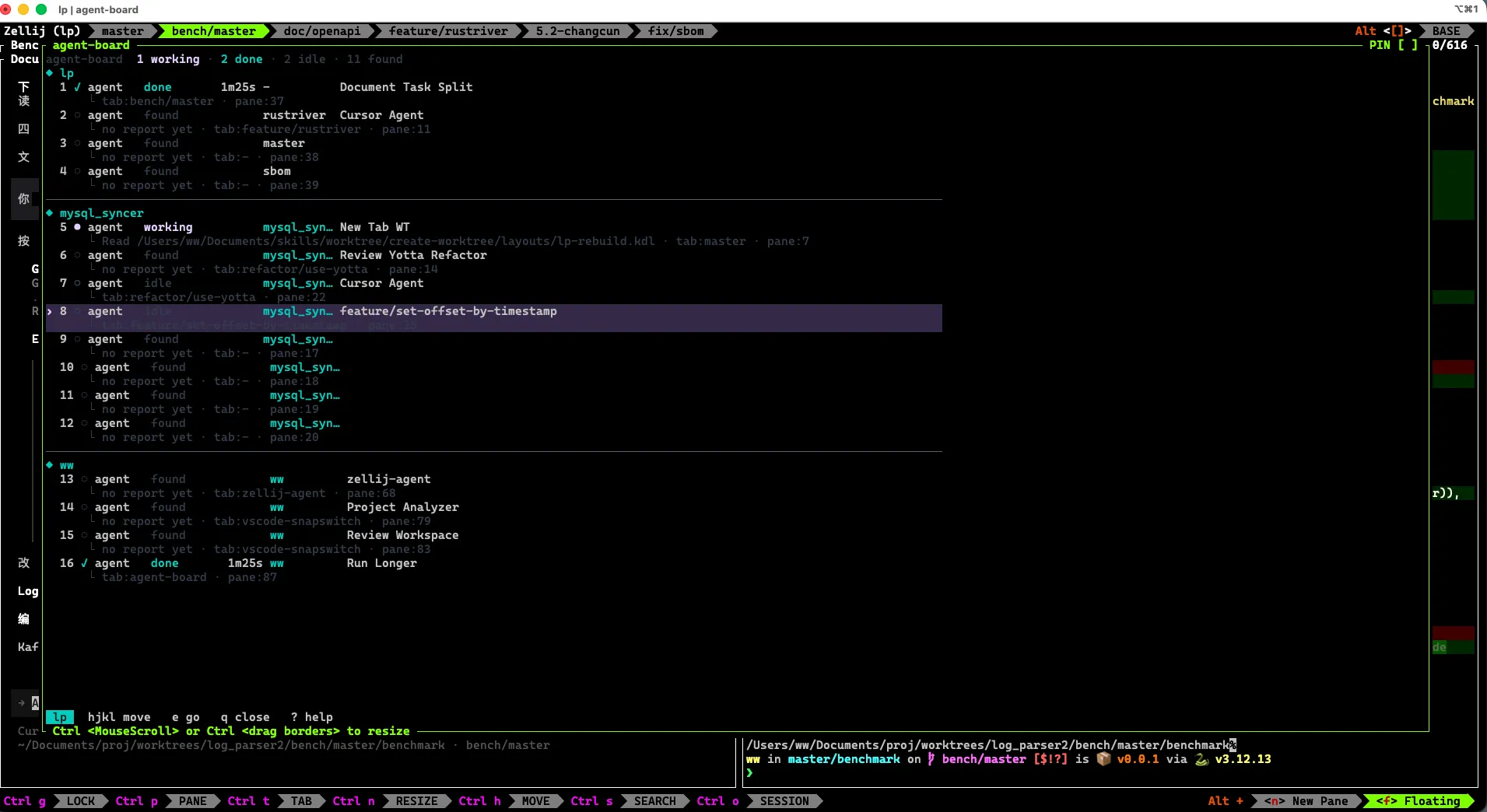The width and height of the screenshot is (1487, 812).
Task: Click the done checkmark on agent 16
Action: pos(84,563)
